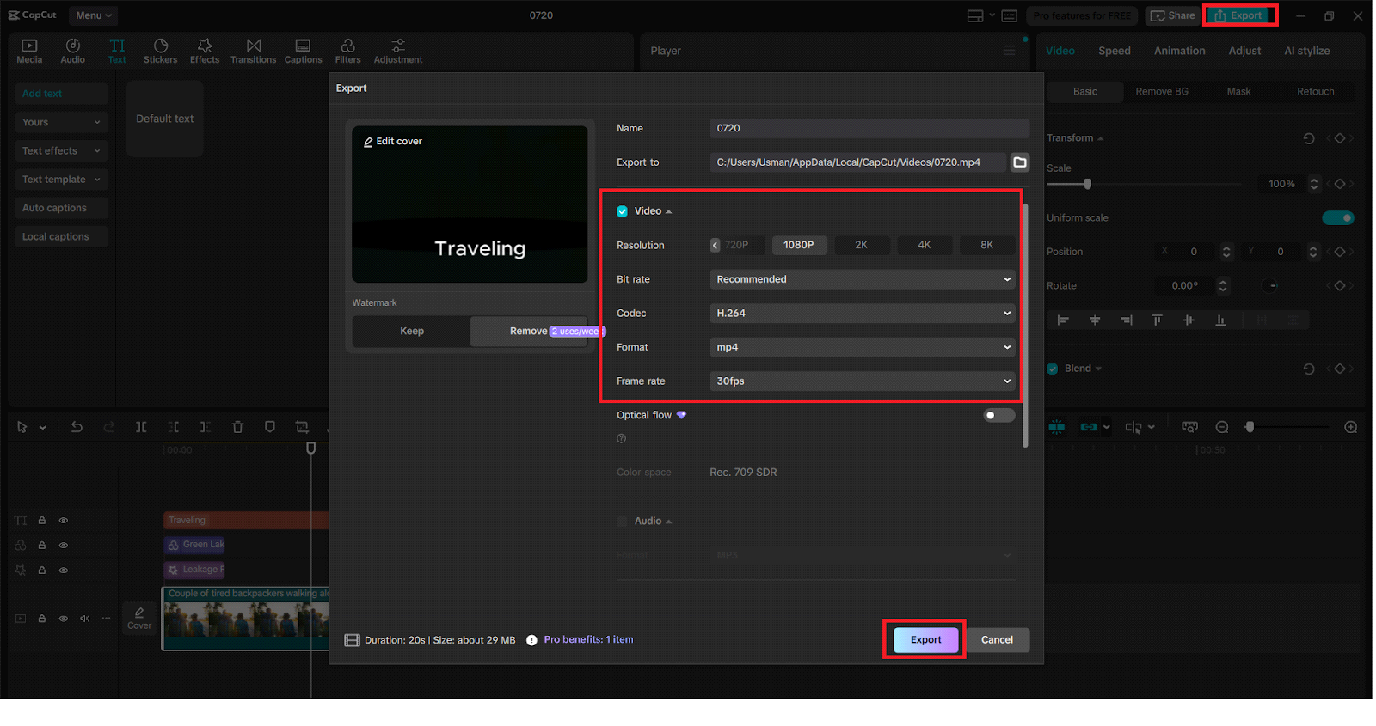Click the Name input field showing 0720
1376x726 pixels.
click(x=868, y=128)
